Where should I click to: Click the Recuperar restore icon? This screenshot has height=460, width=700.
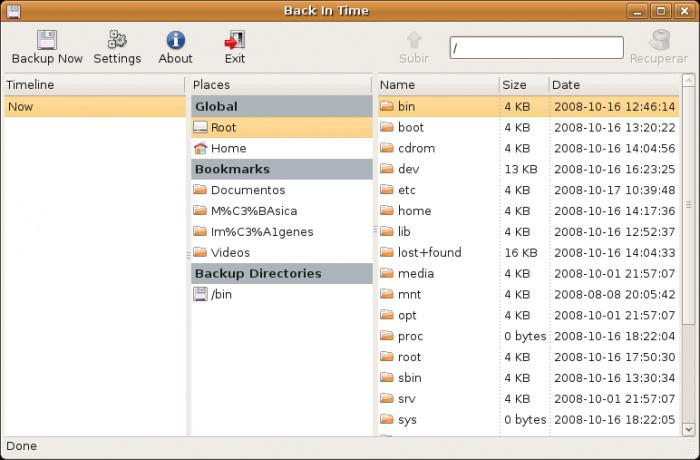(658, 41)
